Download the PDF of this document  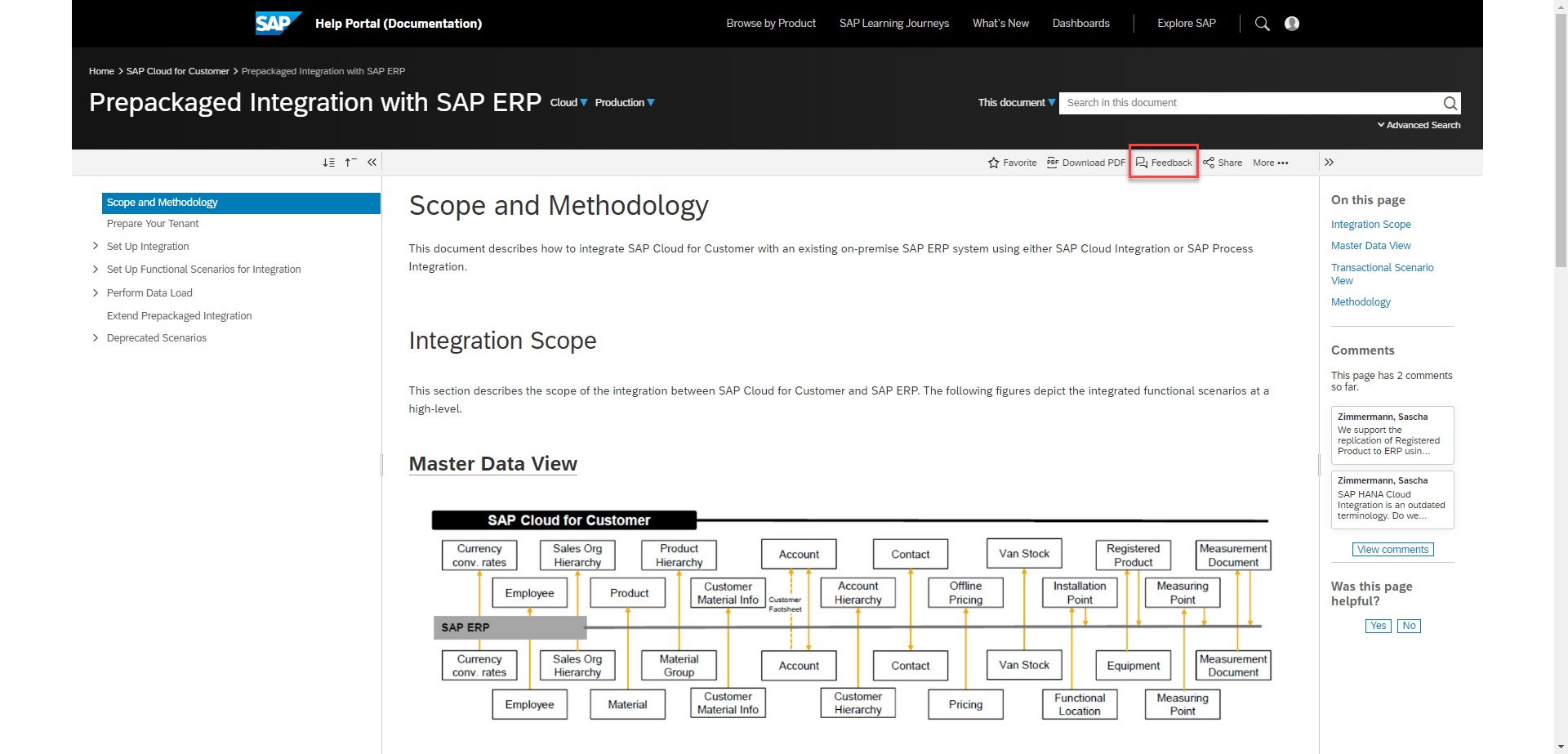coord(1085,163)
